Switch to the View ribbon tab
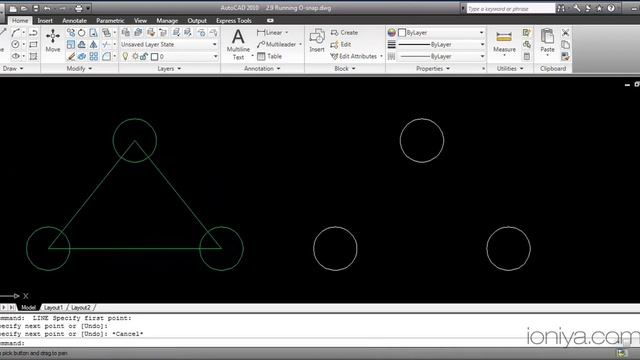The height and width of the screenshot is (360, 640). click(x=140, y=20)
